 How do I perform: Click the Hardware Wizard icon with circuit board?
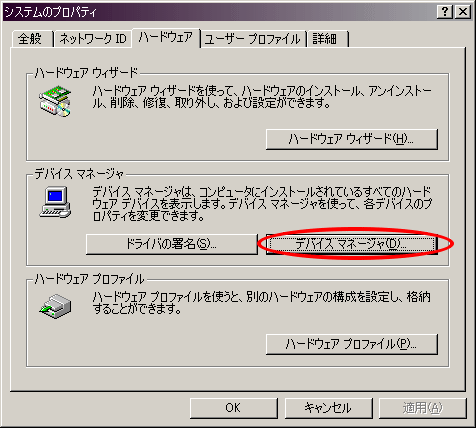(55, 102)
